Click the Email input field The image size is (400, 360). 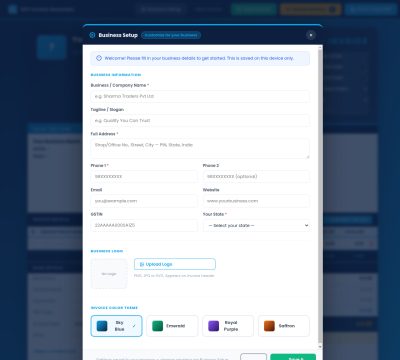coord(144,201)
